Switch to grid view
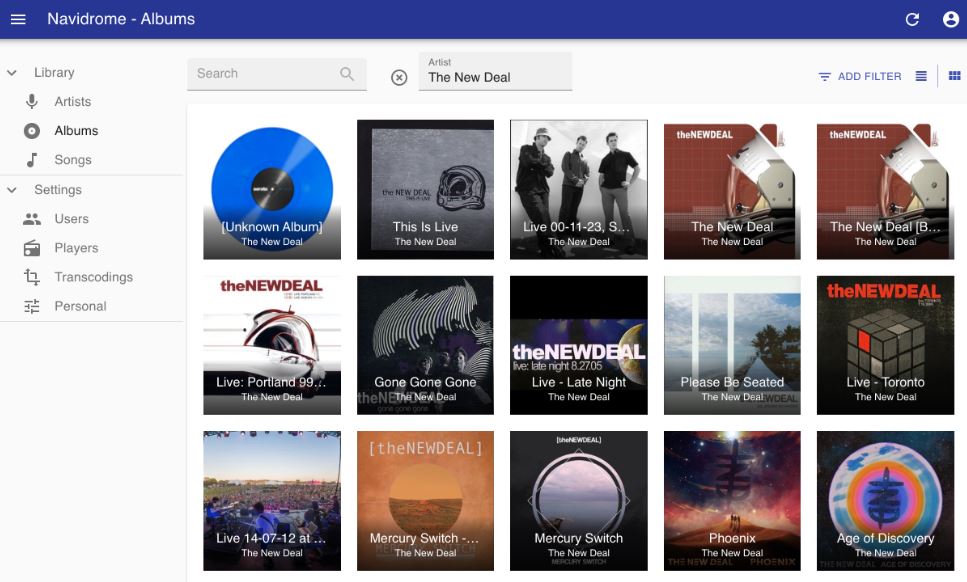 pos(954,76)
